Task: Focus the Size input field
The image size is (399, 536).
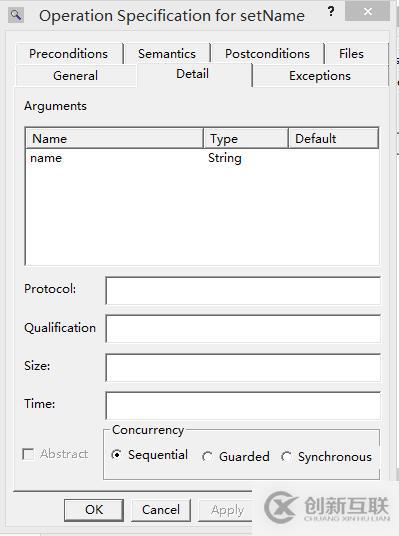Action: click(x=243, y=367)
